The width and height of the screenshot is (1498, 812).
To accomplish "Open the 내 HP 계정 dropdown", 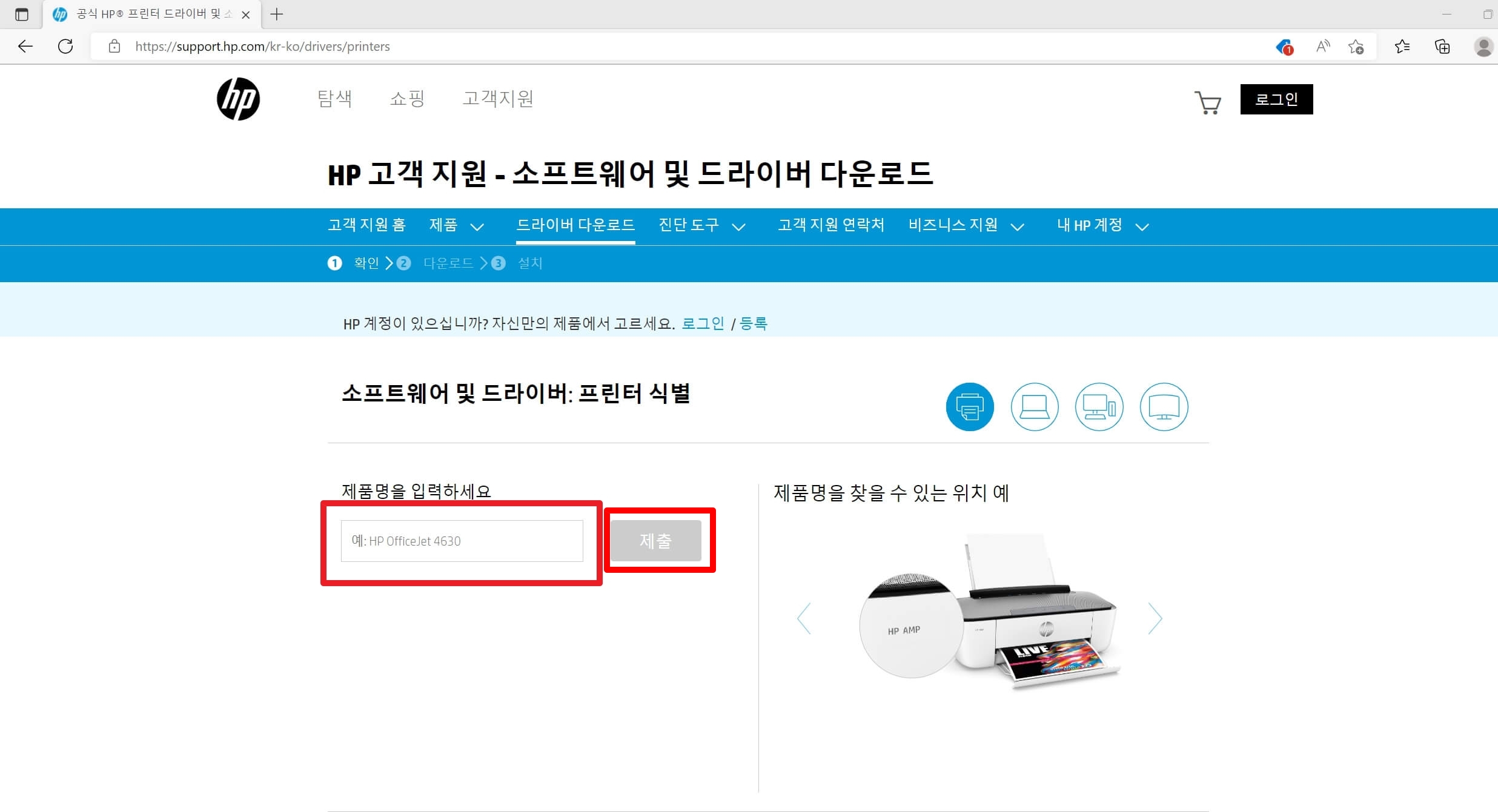I will coord(1102,226).
